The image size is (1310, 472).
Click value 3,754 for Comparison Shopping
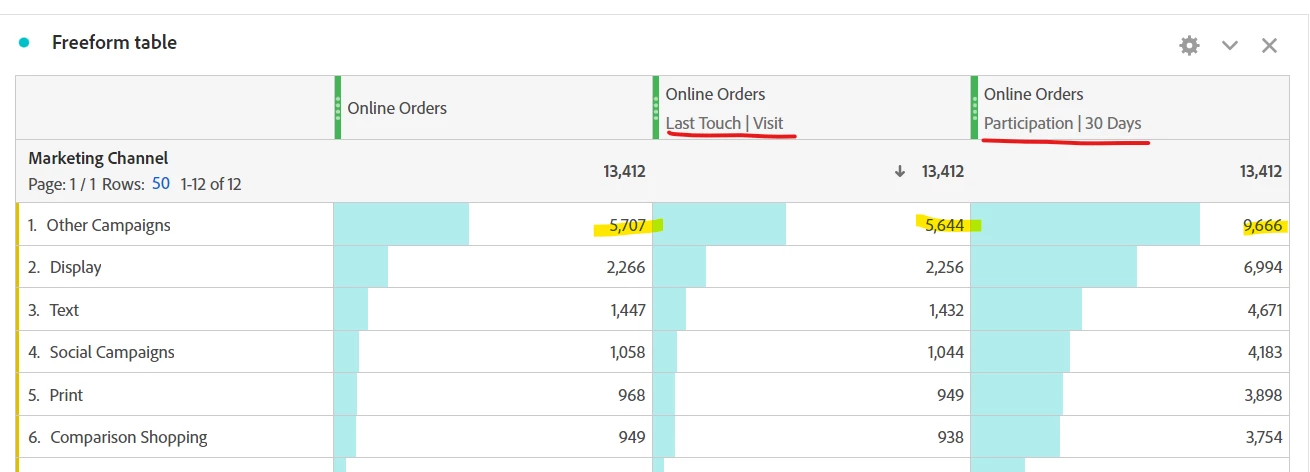[x=1264, y=437]
